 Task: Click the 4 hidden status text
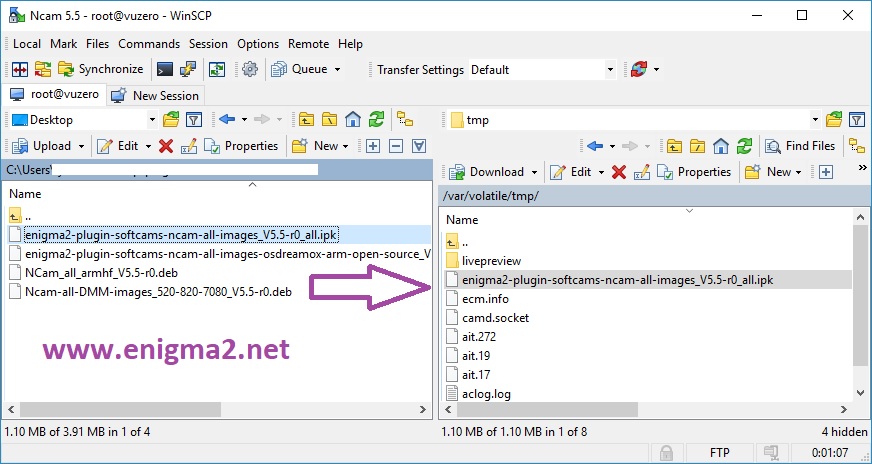click(844, 432)
